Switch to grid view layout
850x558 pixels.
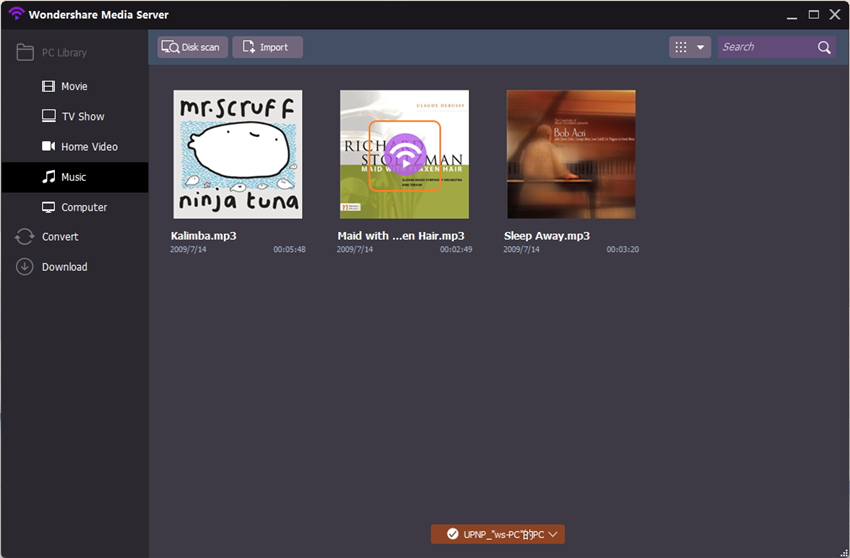pos(681,47)
